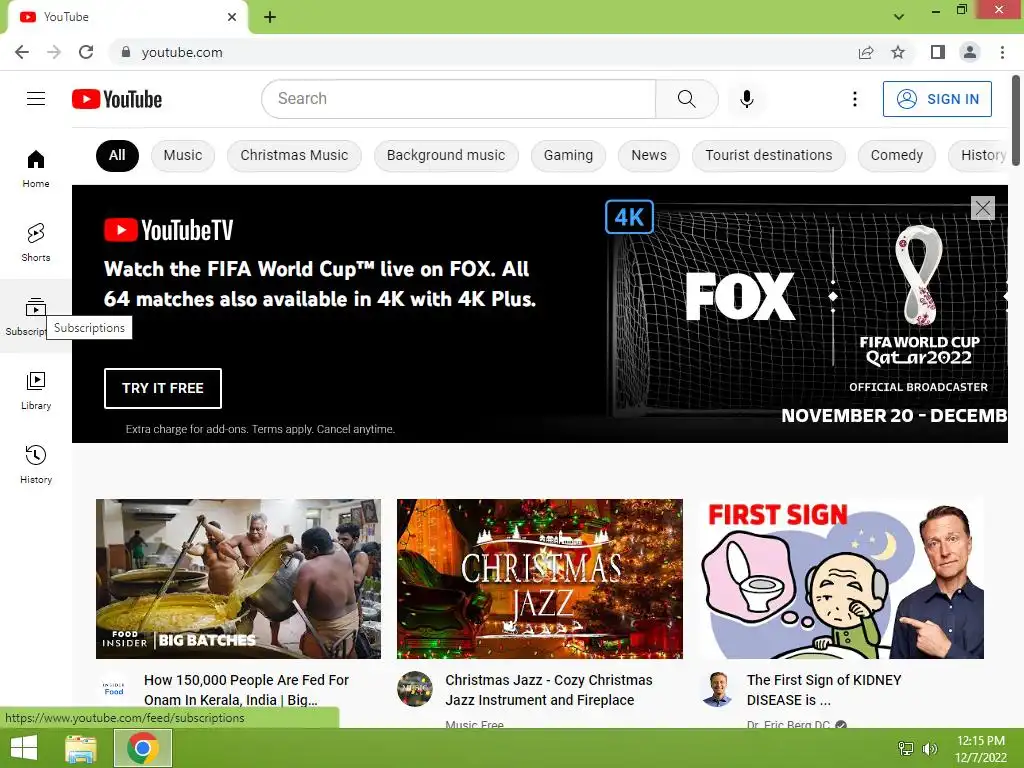Screen dimensions: 1024x768
Task: Click the address bar URL
Action: [x=182, y=52]
